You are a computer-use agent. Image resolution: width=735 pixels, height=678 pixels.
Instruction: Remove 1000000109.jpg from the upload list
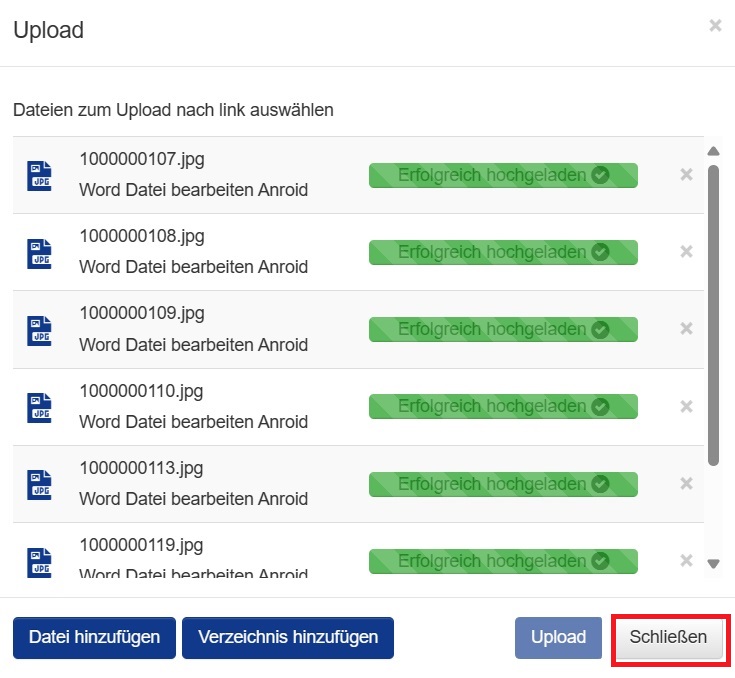(686, 329)
